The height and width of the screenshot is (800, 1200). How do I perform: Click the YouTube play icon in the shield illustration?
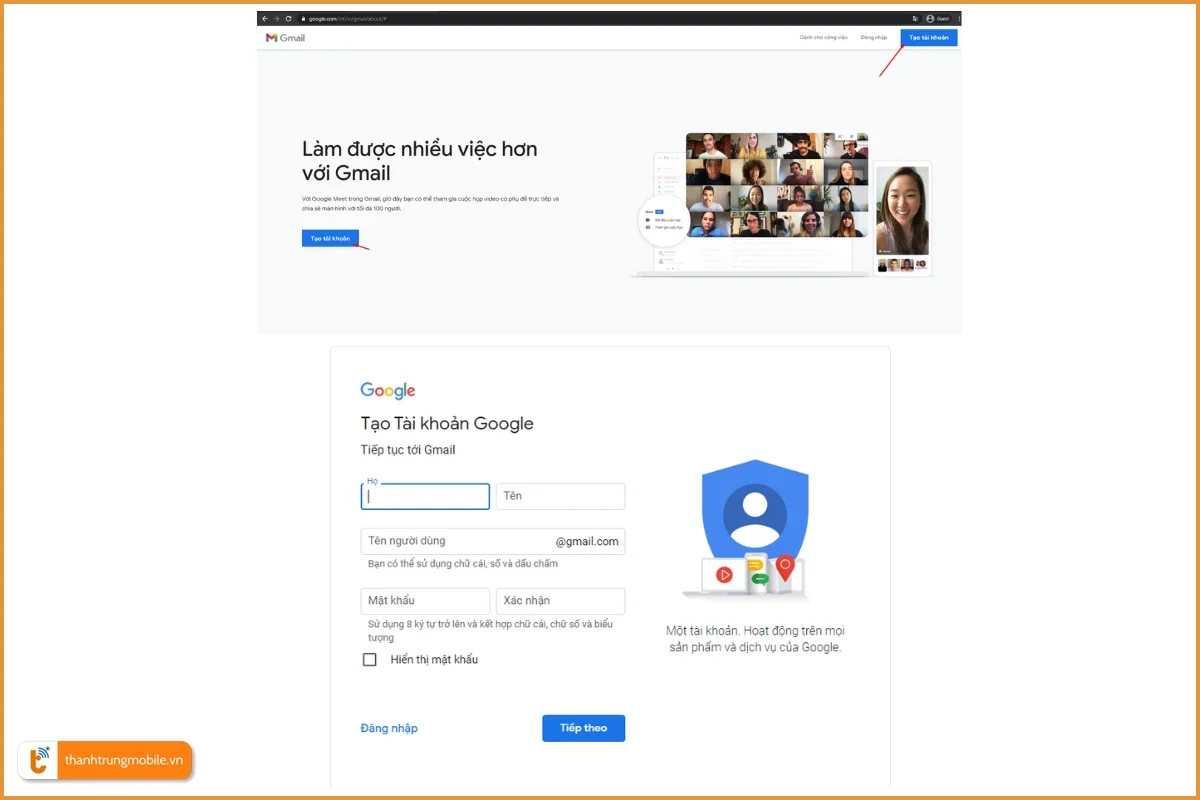tap(724, 574)
